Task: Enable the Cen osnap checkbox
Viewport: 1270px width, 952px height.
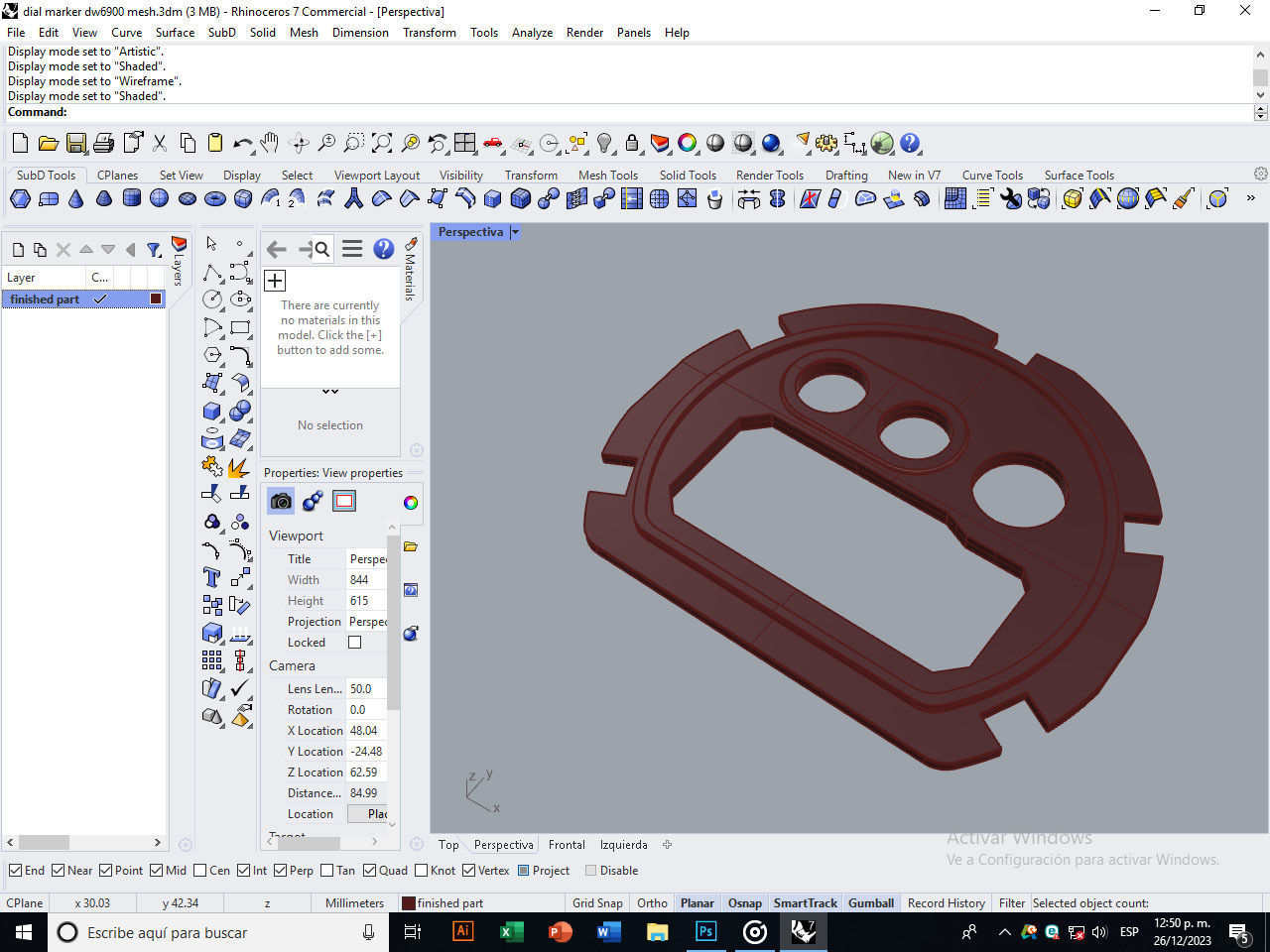Action: coord(200,871)
